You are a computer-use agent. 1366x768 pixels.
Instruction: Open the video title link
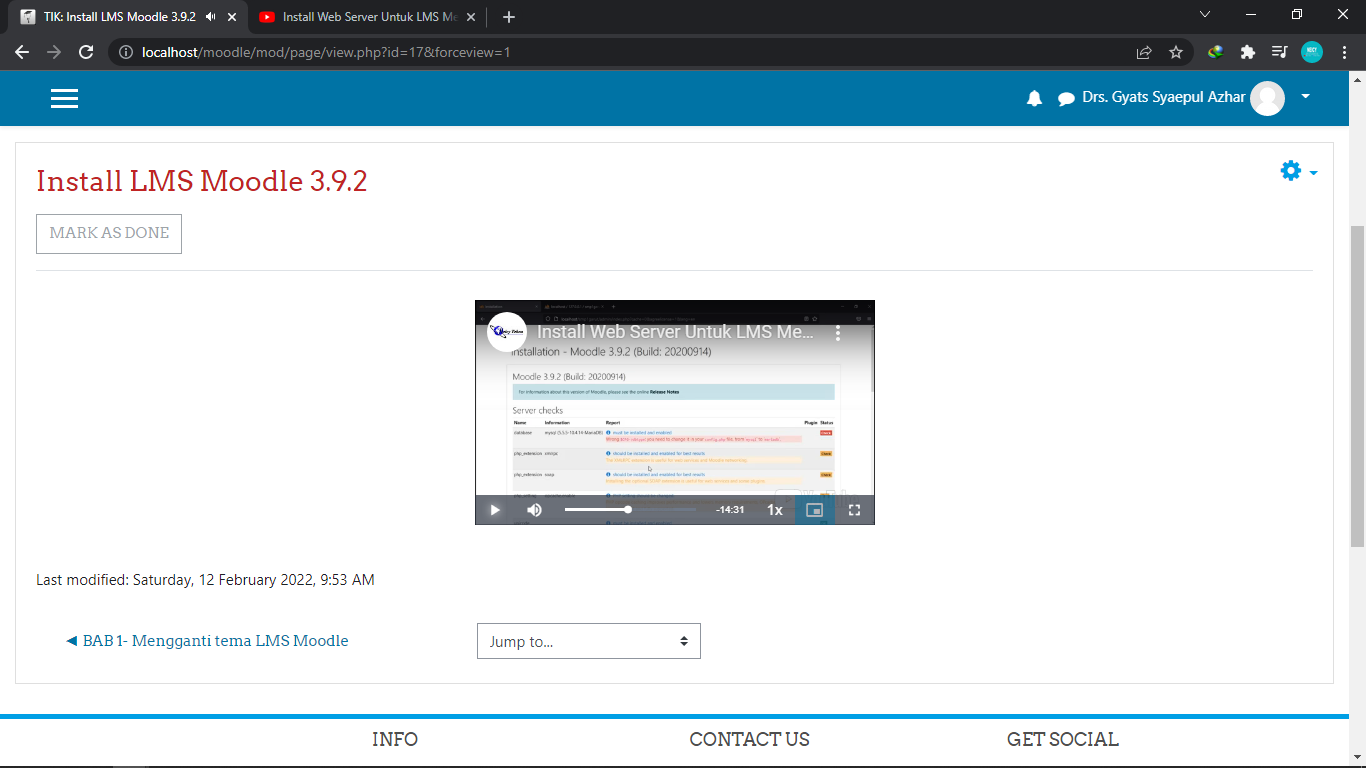tap(676, 332)
